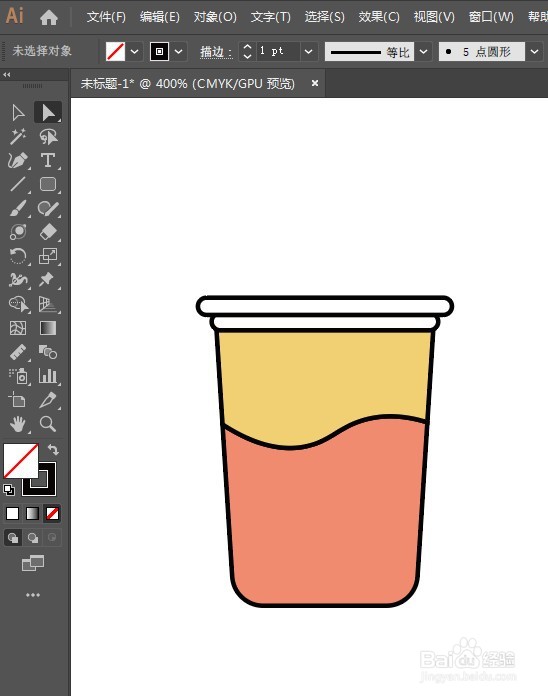
Task: Select the Shape Builder tool
Action: [18, 304]
